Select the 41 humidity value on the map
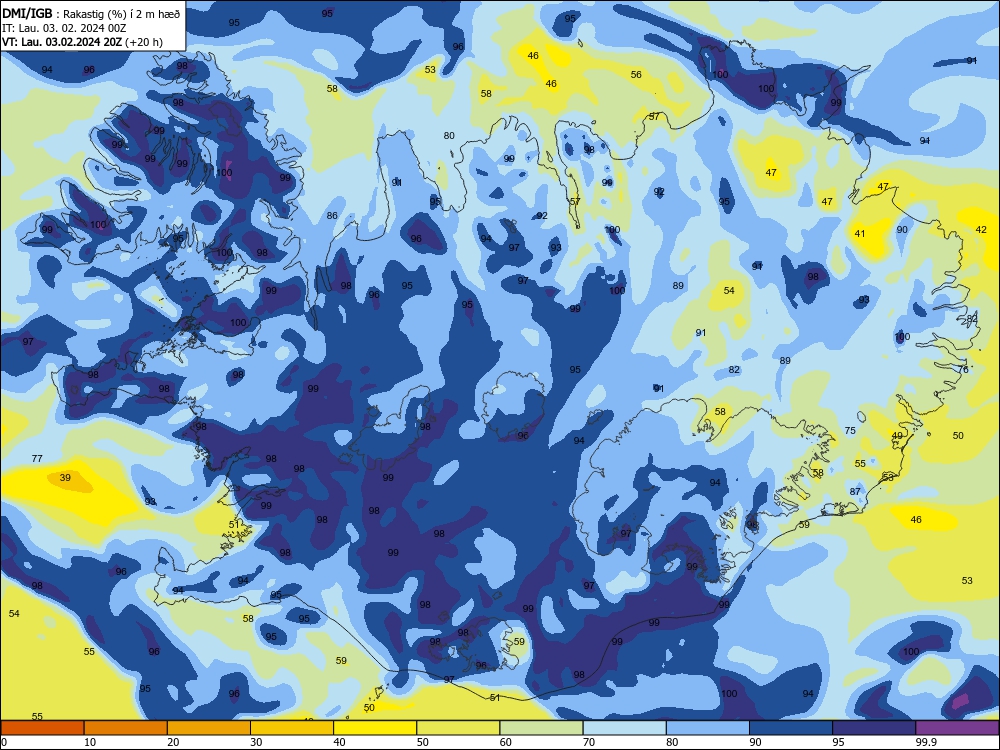The height and width of the screenshot is (750, 1000). (x=860, y=233)
